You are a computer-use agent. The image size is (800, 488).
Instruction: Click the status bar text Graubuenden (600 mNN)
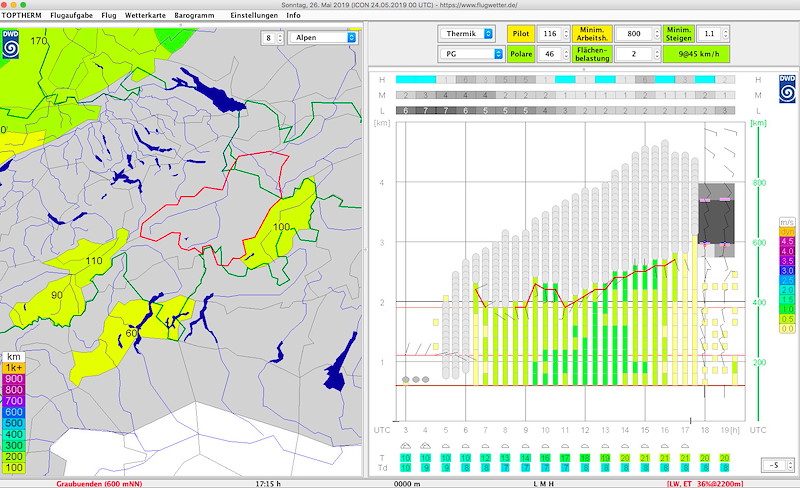click(99, 483)
